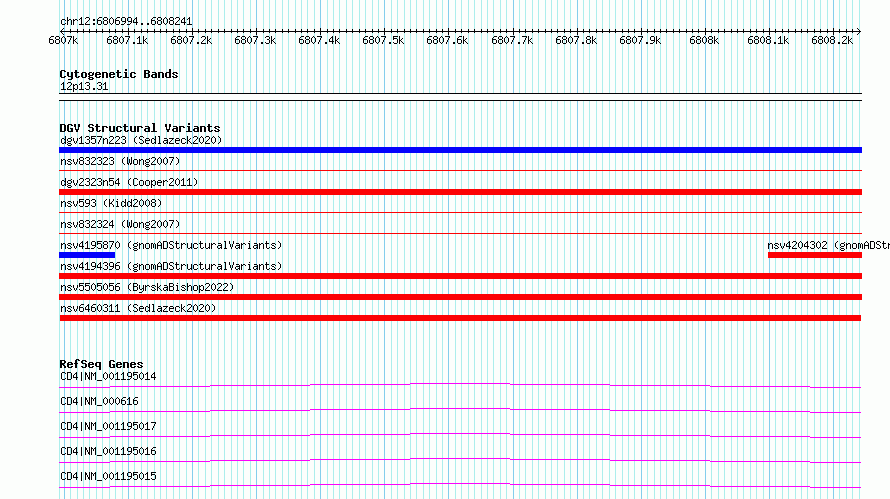This screenshot has height=499, width=890.
Task: Select transcript CD4|NM_000616
Action: click(99, 401)
